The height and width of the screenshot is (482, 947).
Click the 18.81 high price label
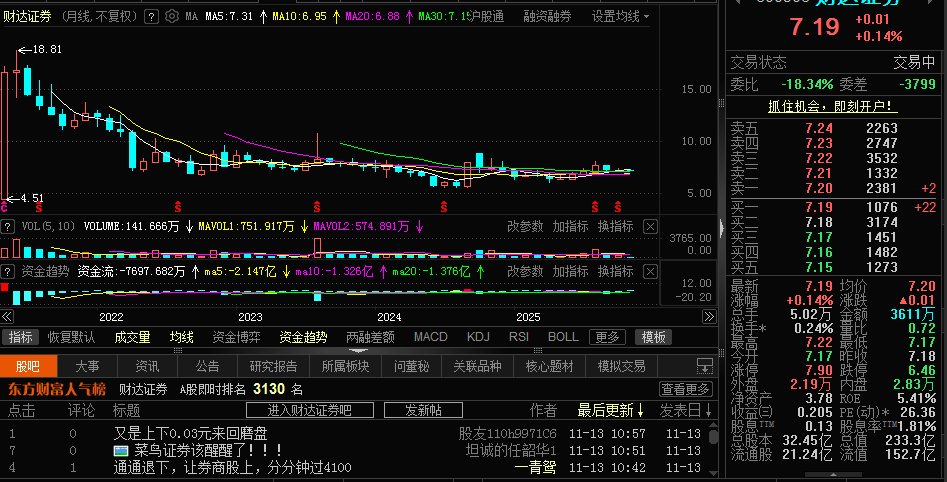click(47, 50)
